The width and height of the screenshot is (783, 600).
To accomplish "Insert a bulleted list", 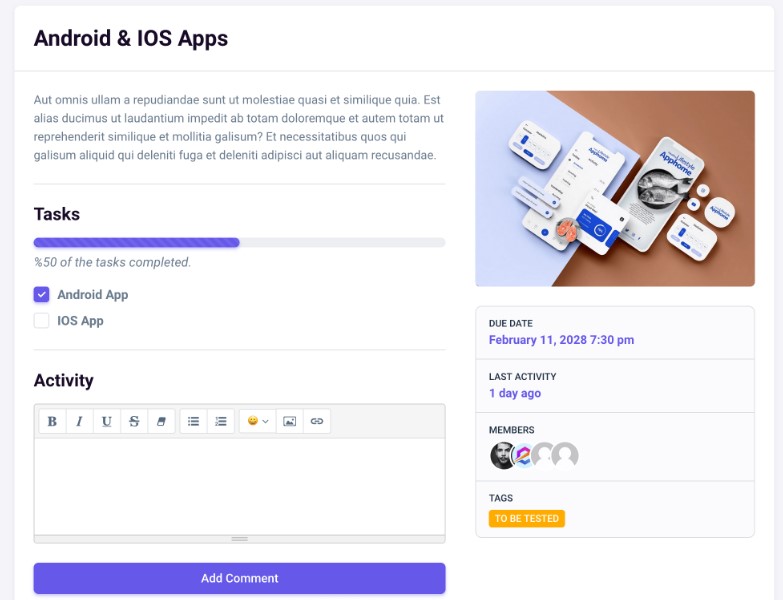I will (x=194, y=421).
